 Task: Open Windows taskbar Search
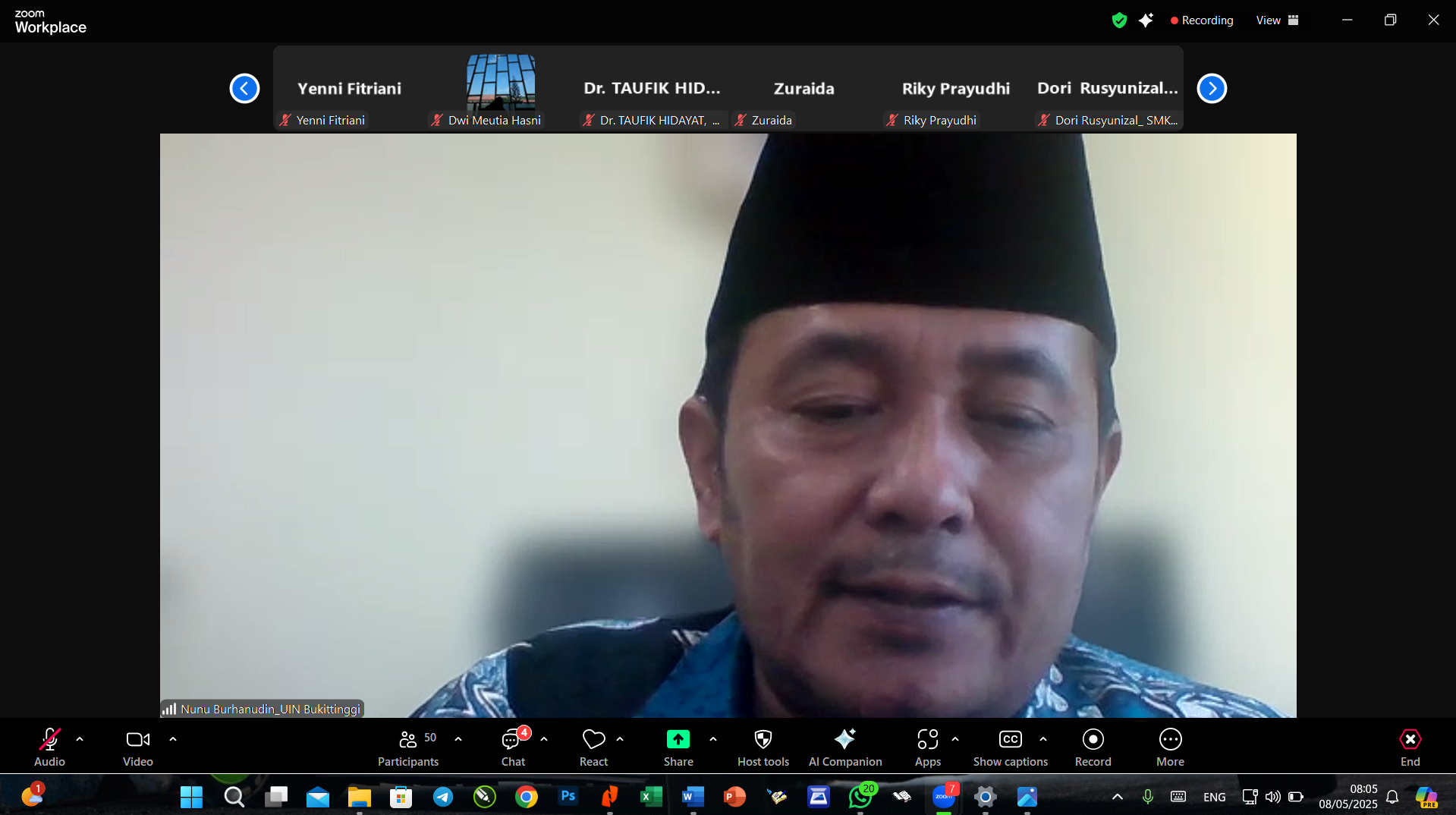234,797
